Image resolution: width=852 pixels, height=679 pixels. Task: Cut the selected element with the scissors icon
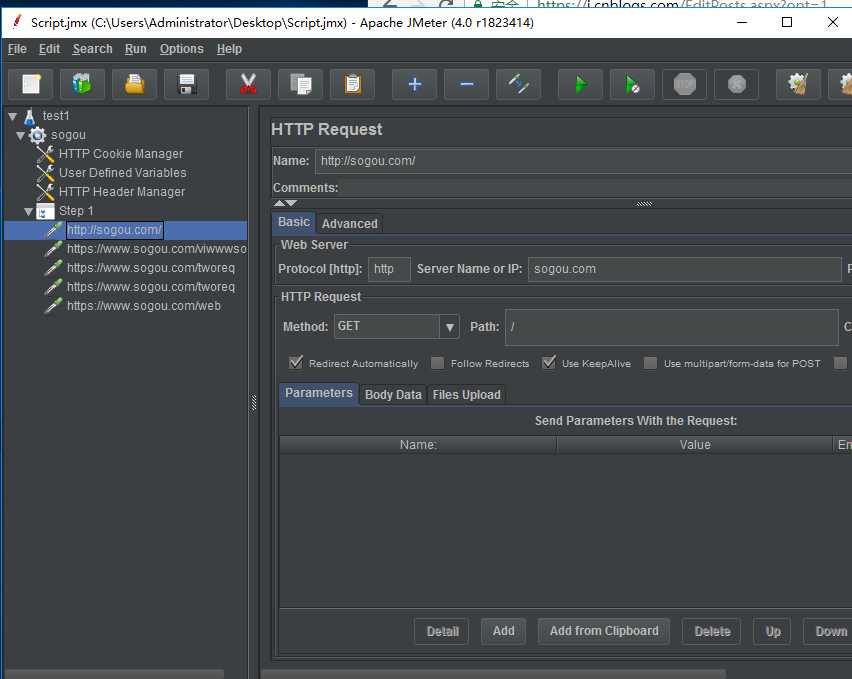[248, 84]
